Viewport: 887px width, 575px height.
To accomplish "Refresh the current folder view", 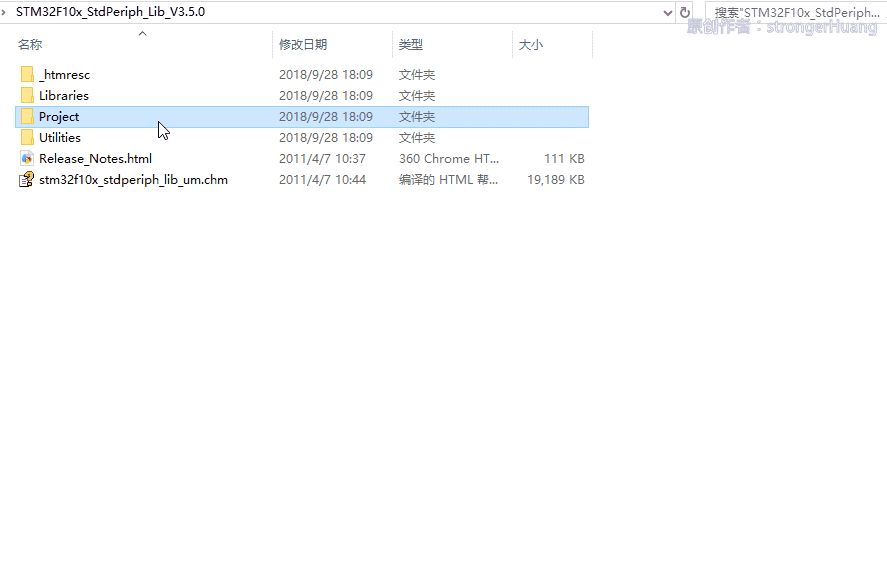I will [684, 12].
